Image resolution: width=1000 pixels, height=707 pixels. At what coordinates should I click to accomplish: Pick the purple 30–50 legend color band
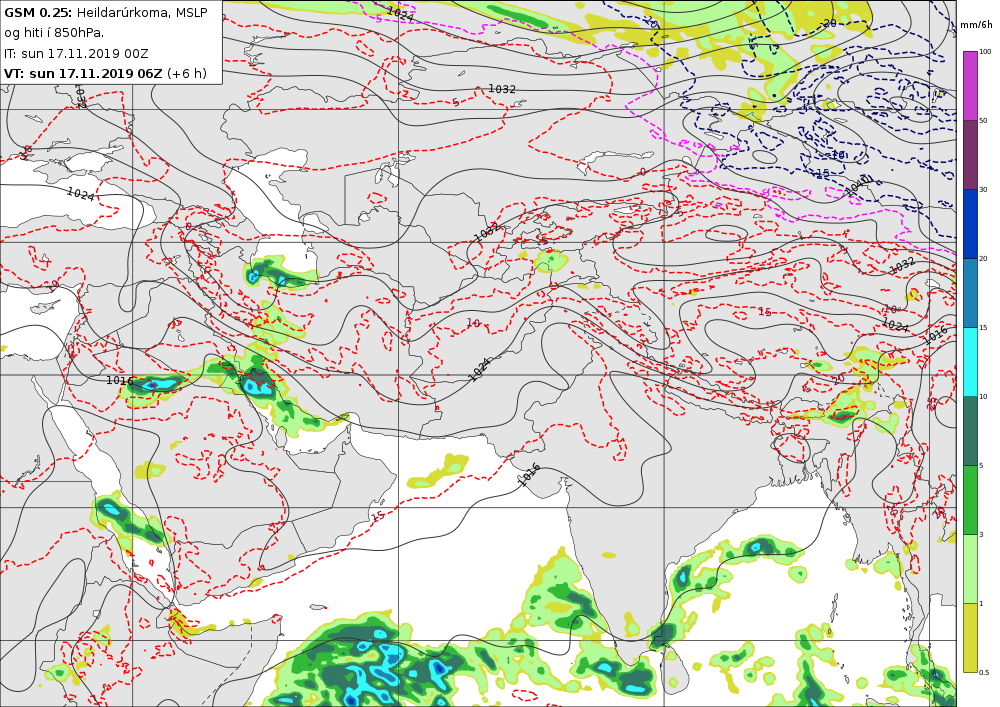click(x=969, y=155)
